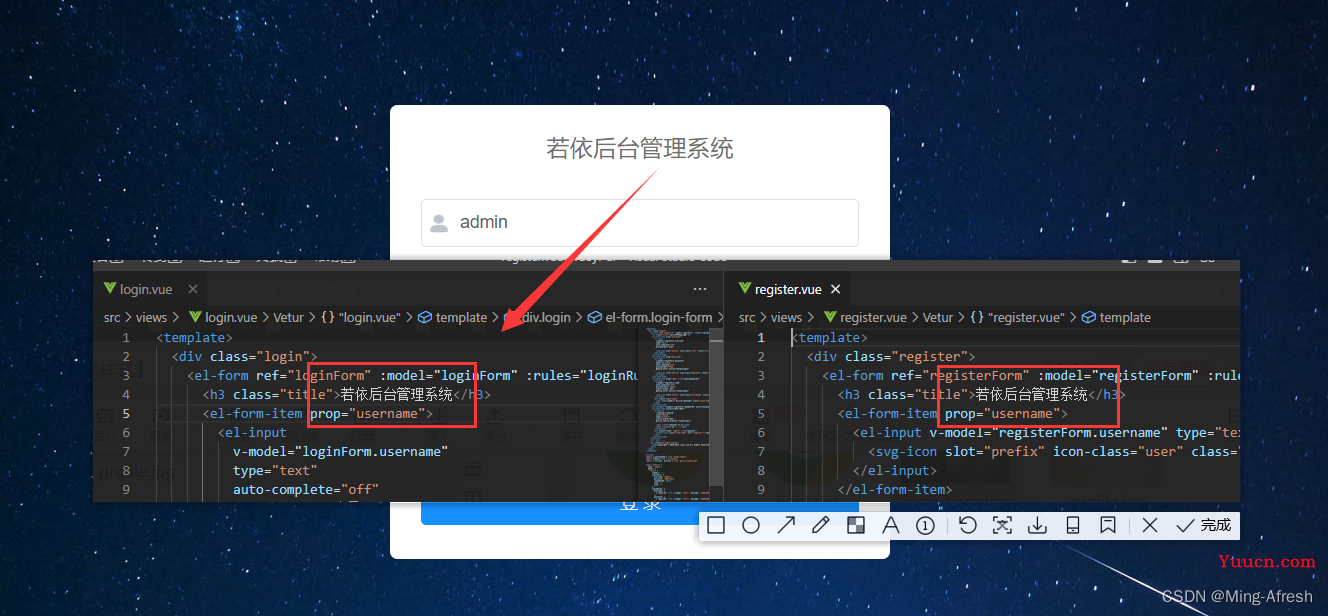Click template in register.vue breadcrumb

click(1117, 317)
